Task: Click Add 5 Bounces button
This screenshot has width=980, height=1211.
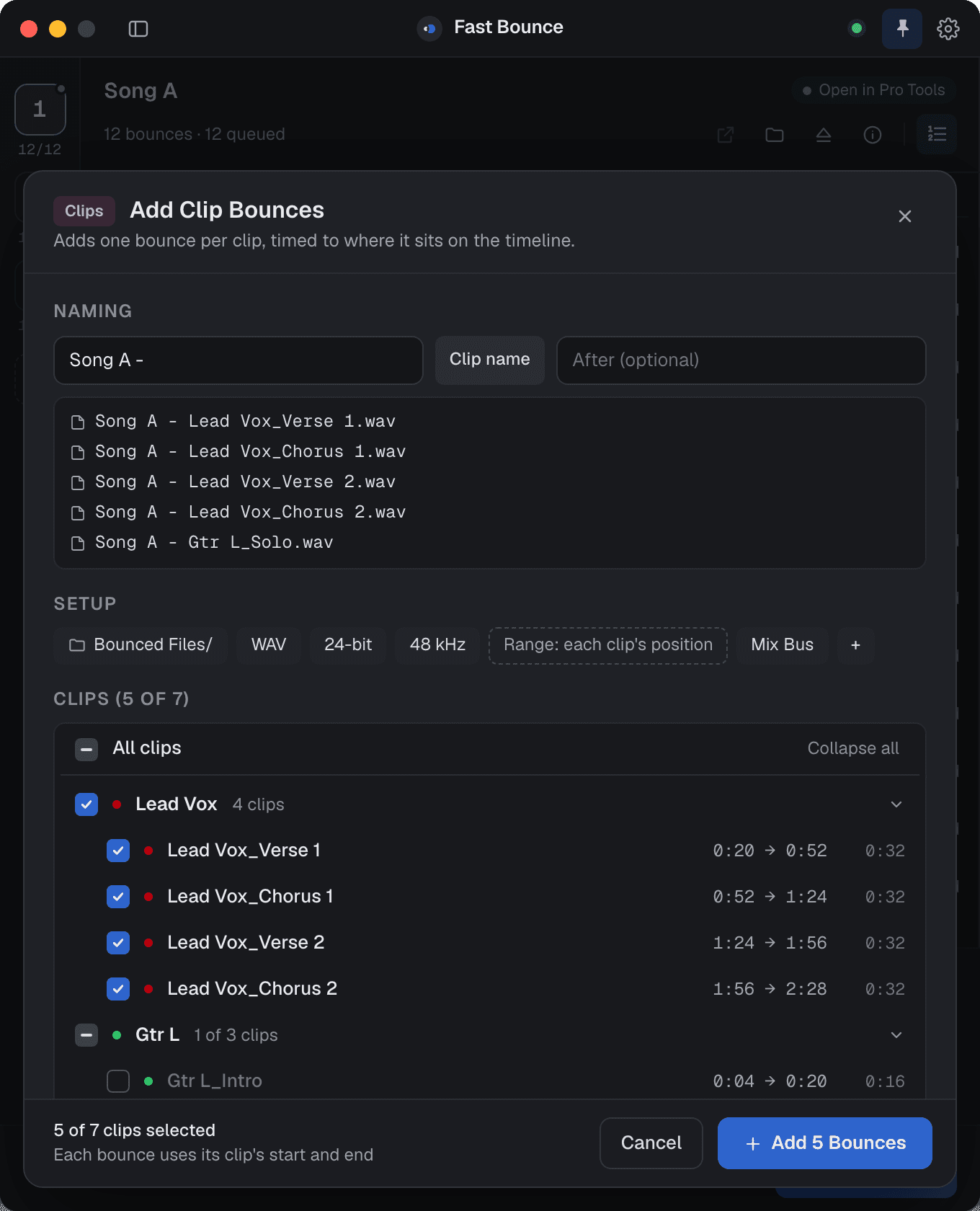Action: point(825,1143)
